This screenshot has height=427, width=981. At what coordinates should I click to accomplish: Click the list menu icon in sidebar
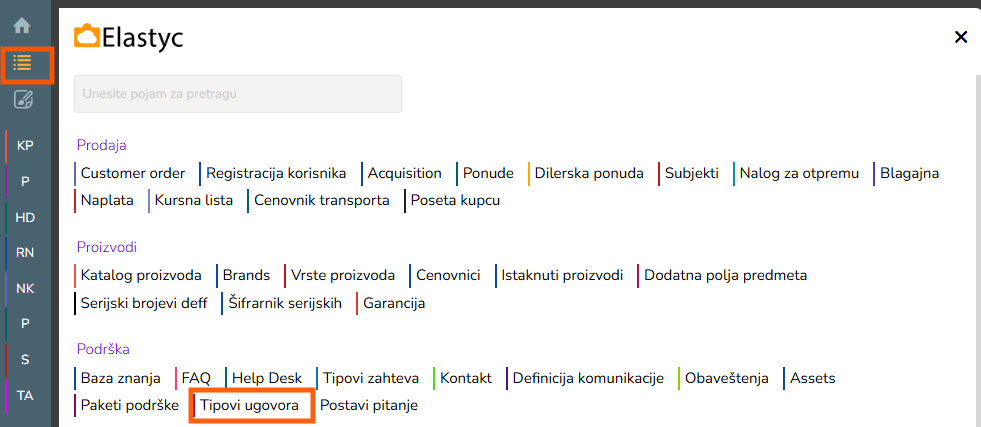pyautogui.click(x=22, y=63)
